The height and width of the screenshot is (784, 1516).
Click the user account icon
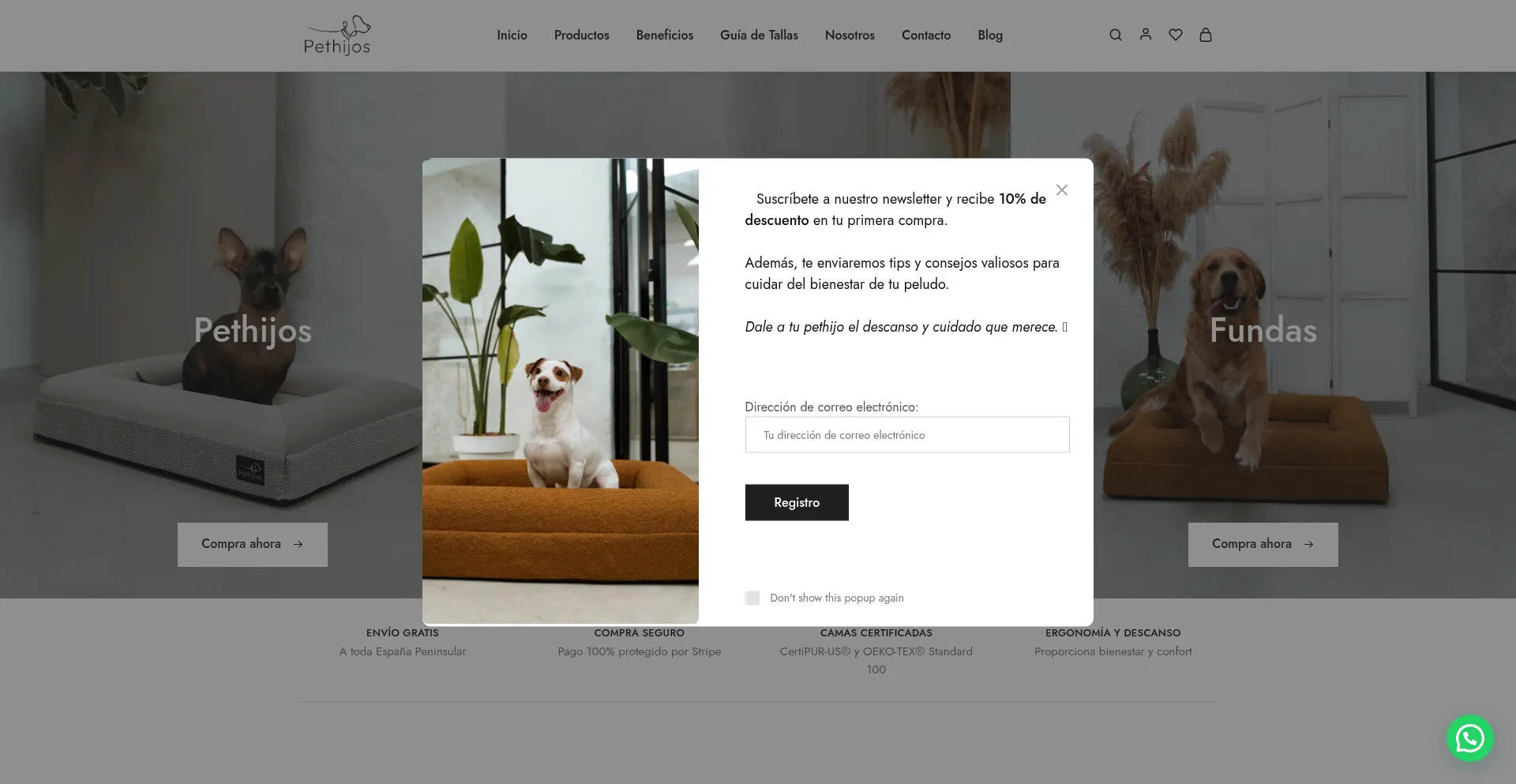(1145, 35)
